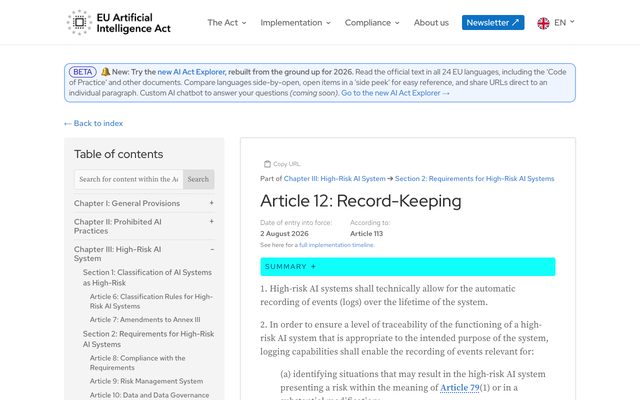Click the EU Artificial Intelligence Act logo icon
The width and height of the screenshot is (640, 400).
pos(79,22)
